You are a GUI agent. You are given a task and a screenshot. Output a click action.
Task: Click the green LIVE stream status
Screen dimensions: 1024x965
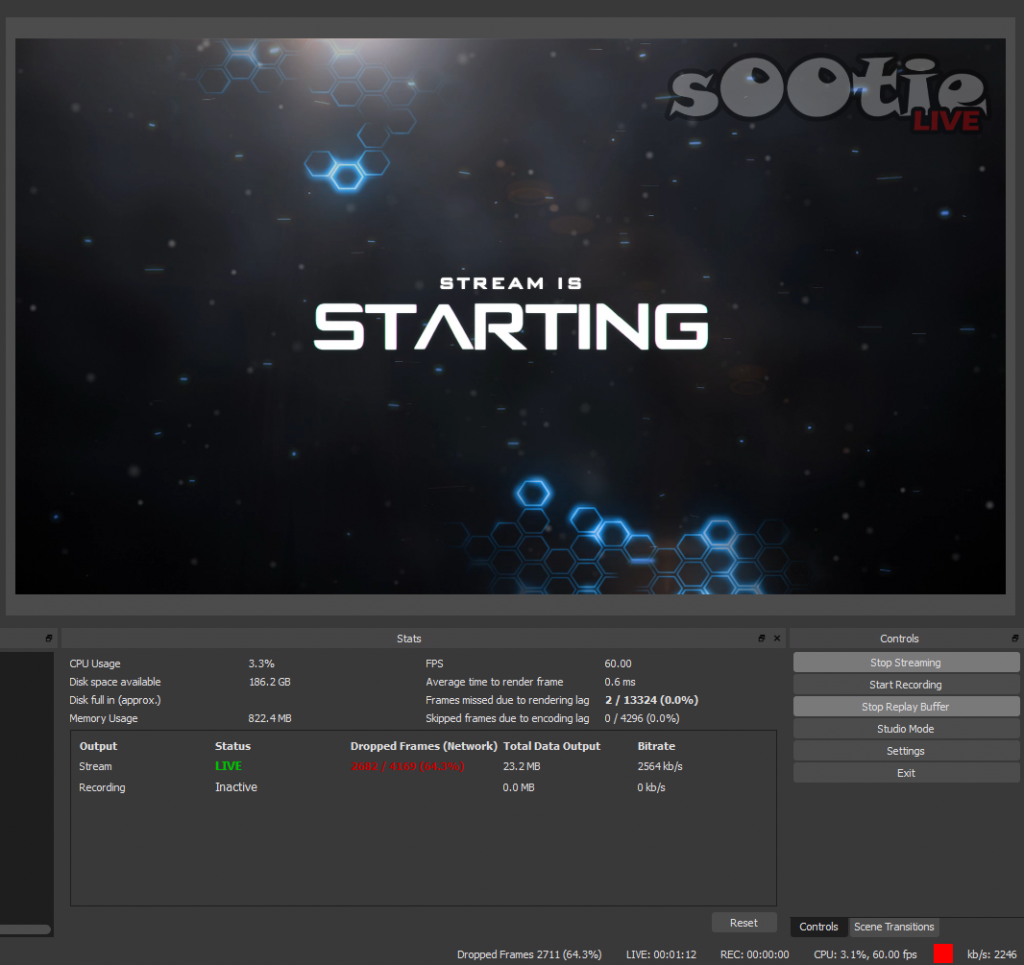pyautogui.click(x=228, y=766)
